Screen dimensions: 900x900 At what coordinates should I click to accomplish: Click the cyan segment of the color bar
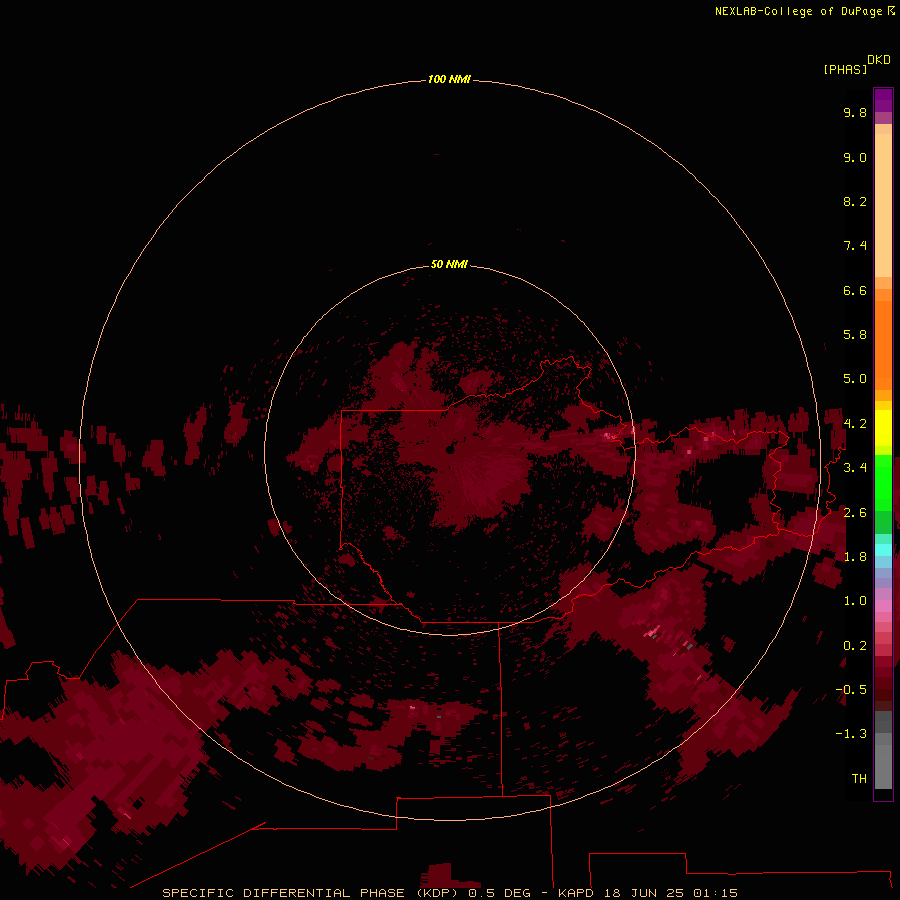pos(883,550)
